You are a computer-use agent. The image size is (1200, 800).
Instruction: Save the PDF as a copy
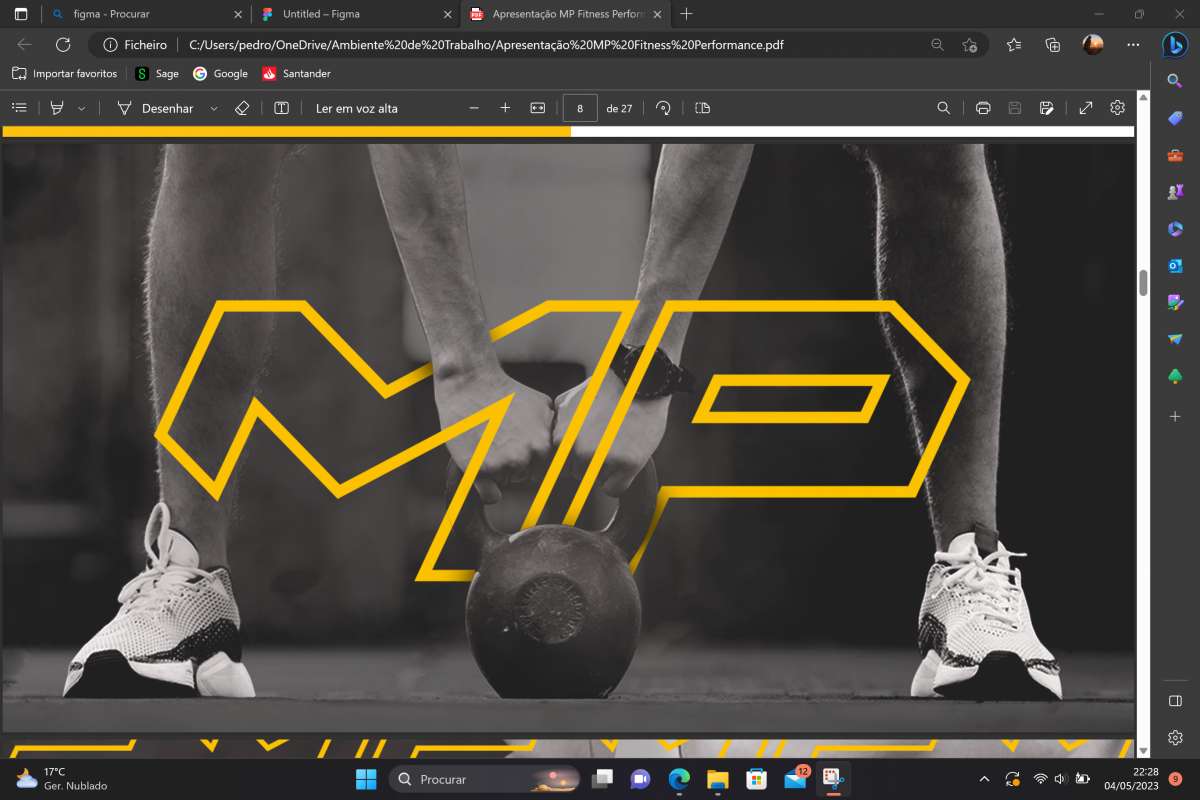tap(1046, 108)
